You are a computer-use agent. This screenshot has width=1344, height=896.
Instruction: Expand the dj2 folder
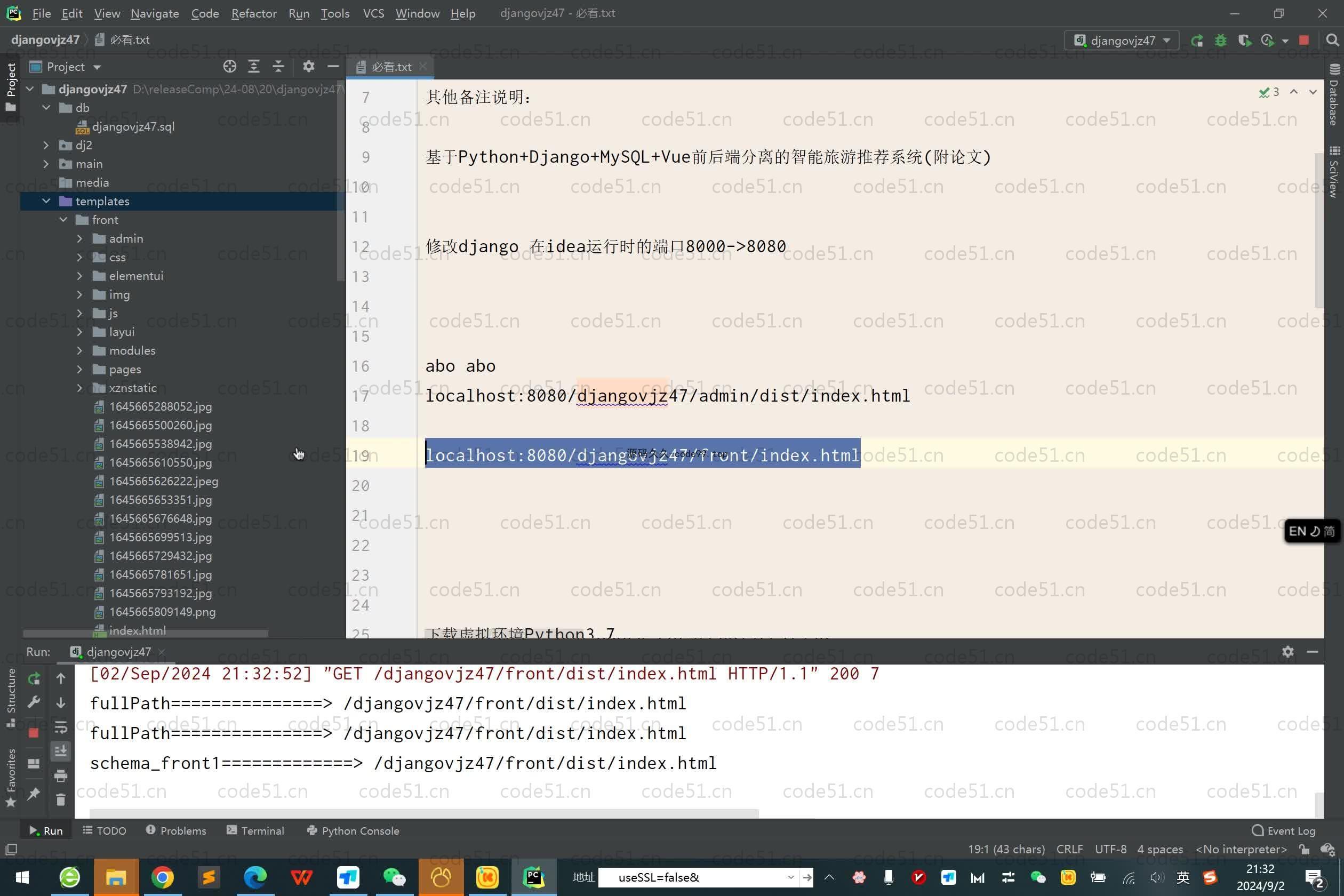46,145
